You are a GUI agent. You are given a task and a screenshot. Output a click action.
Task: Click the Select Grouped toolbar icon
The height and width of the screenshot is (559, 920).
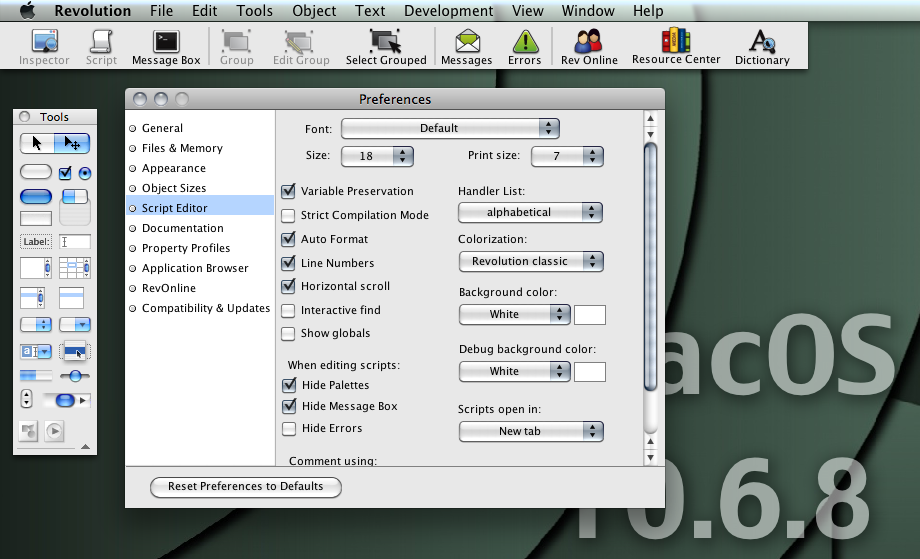click(x=386, y=46)
